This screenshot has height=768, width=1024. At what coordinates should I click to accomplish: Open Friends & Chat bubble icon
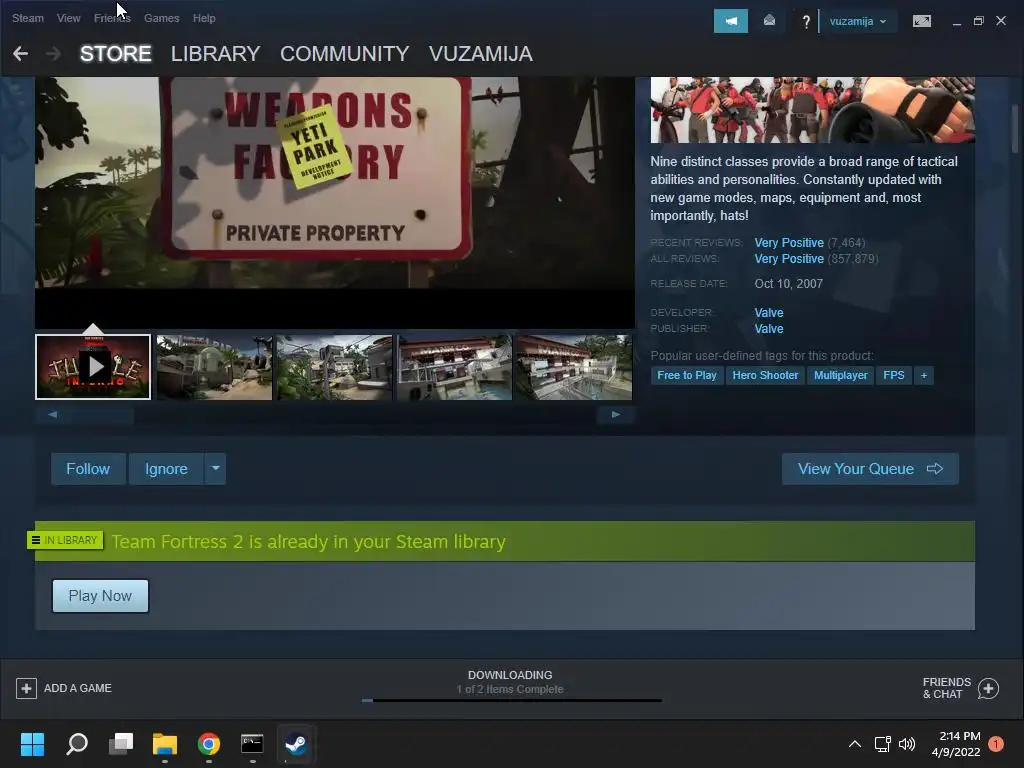[988, 688]
